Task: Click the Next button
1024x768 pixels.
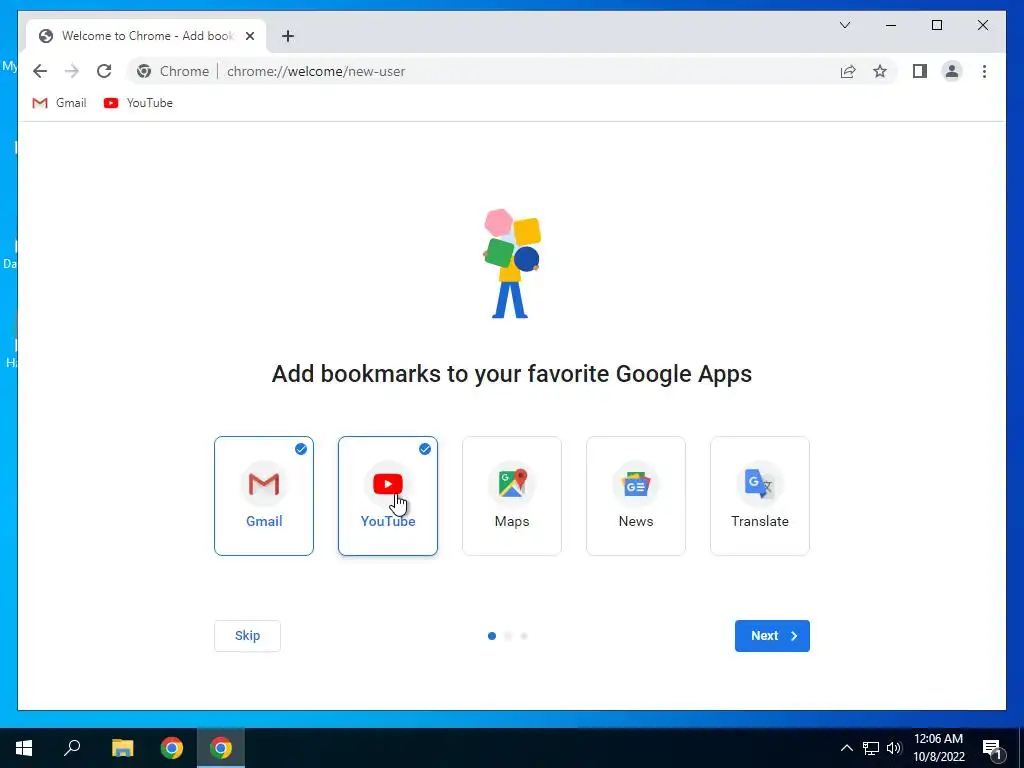Action: coord(772,635)
